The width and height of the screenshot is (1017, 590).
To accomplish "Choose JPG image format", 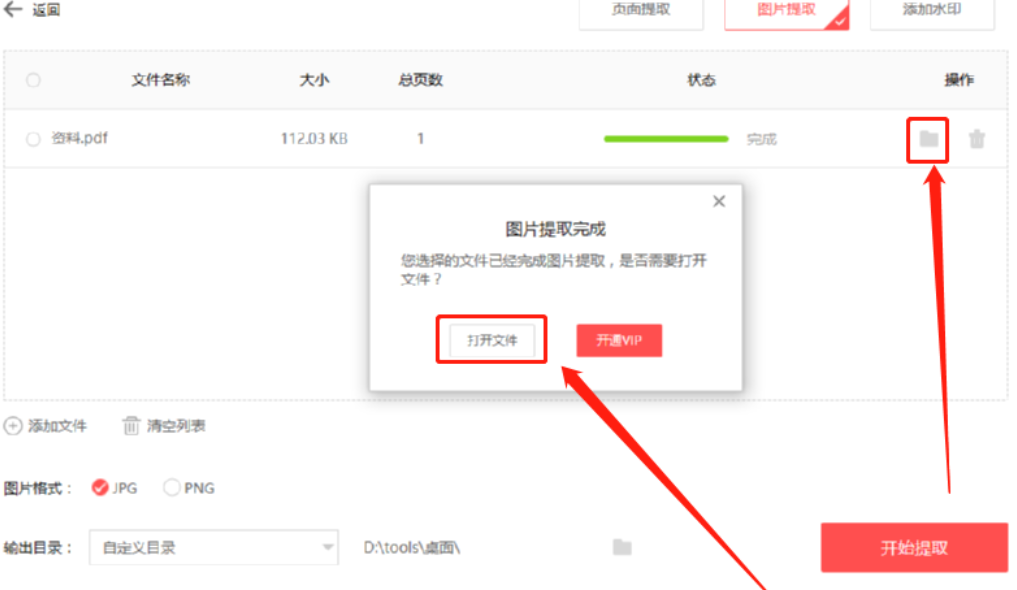I will tap(100, 488).
